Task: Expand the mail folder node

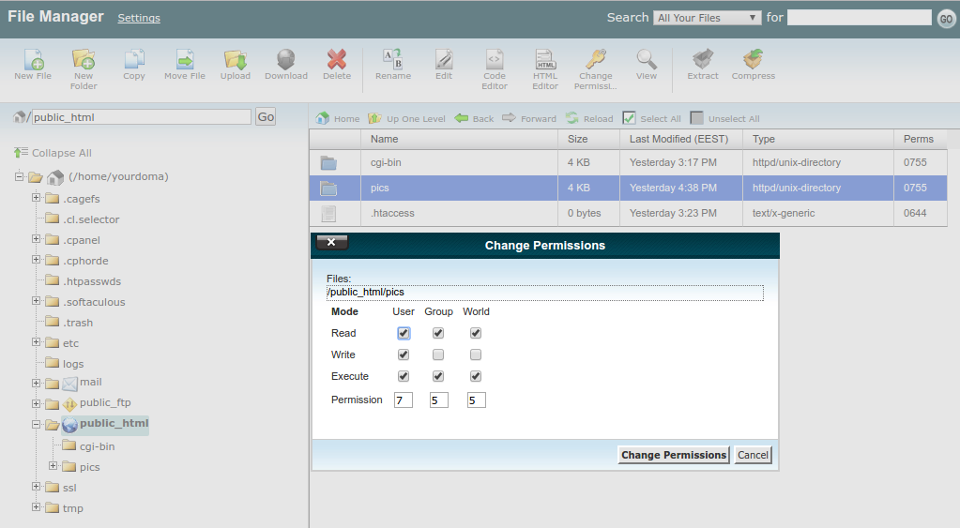Action: 36,383
